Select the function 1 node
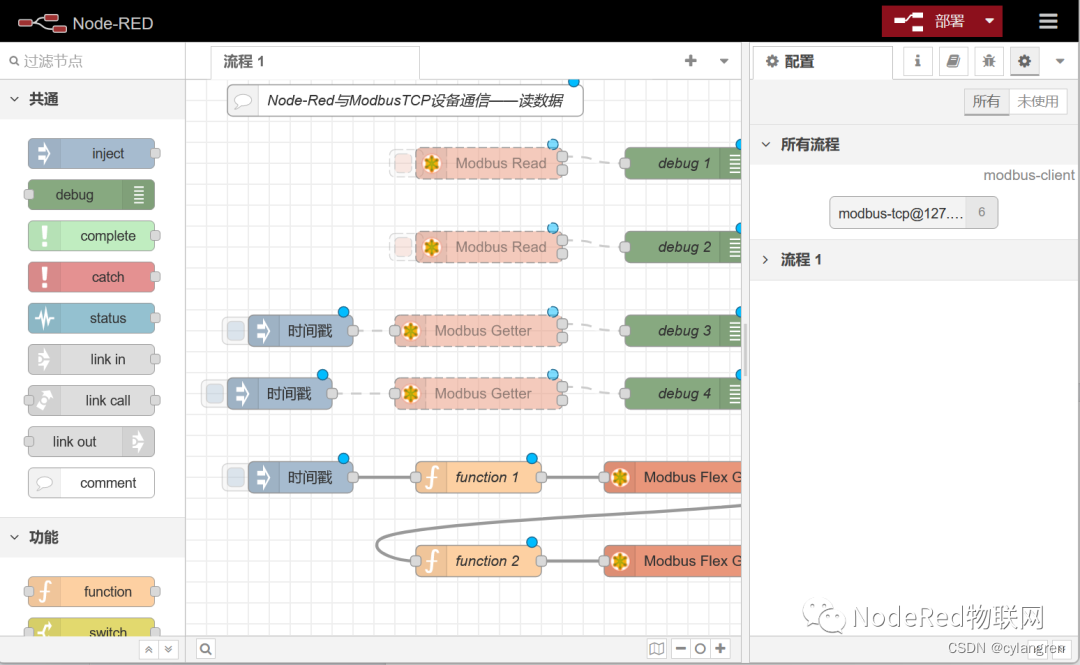 (x=478, y=477)
